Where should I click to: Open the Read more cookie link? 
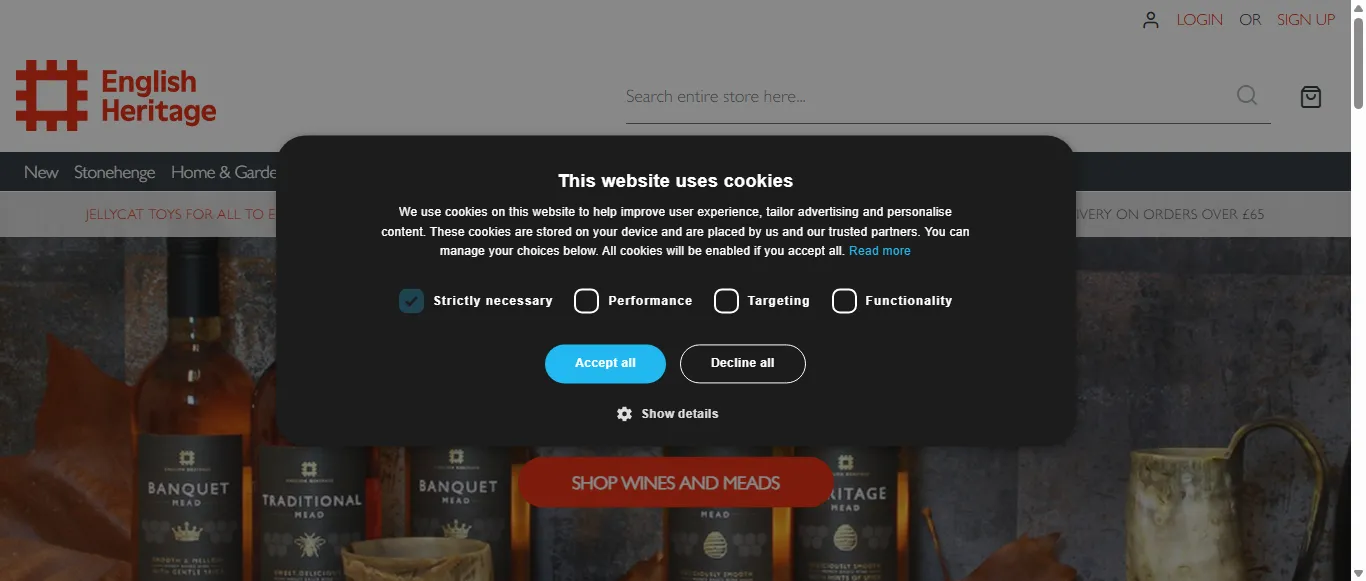[880, 251]
